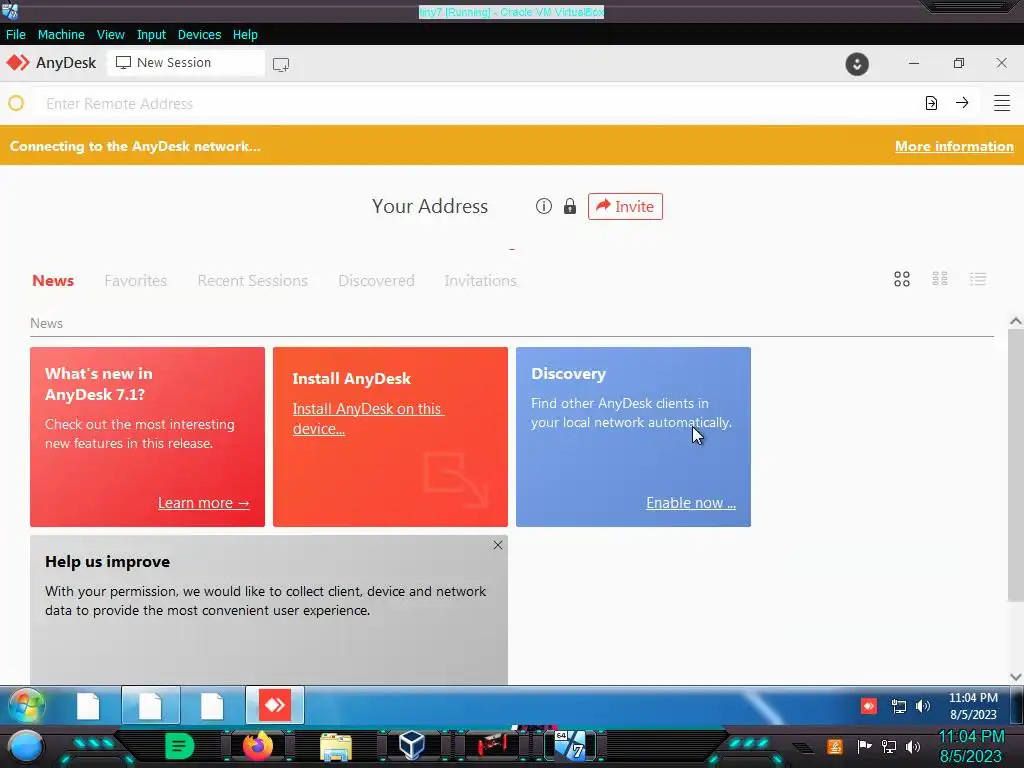Open the AnyDesk hamburger main menu
The image size is (1024, 768).
tap(1002, 103)
